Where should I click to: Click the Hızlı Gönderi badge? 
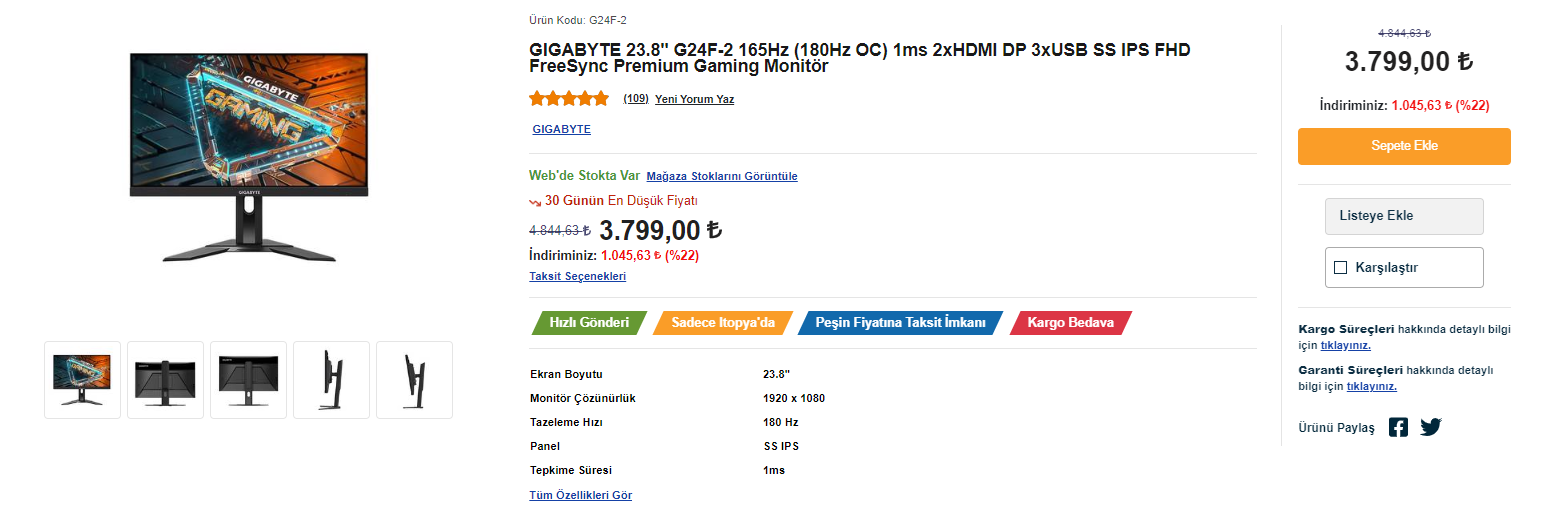coord(589,323)
